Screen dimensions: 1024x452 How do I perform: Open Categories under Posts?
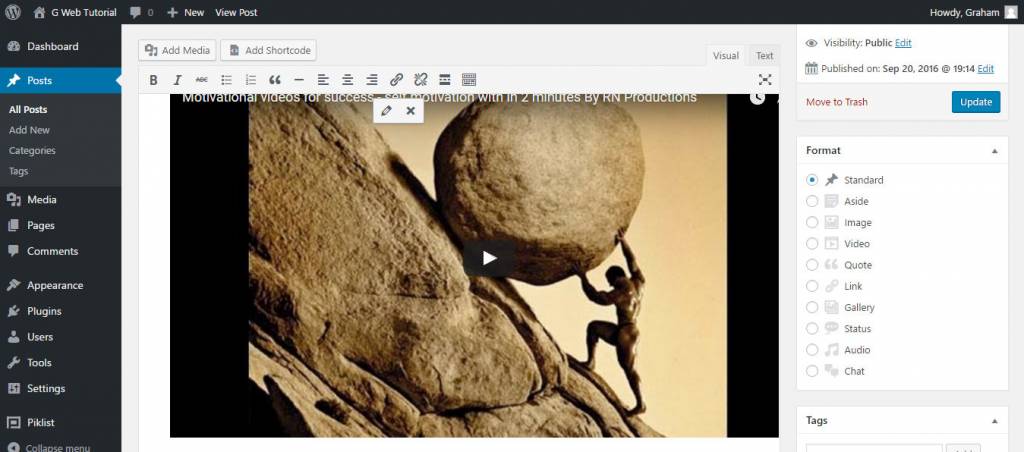(x=32, y=150)
